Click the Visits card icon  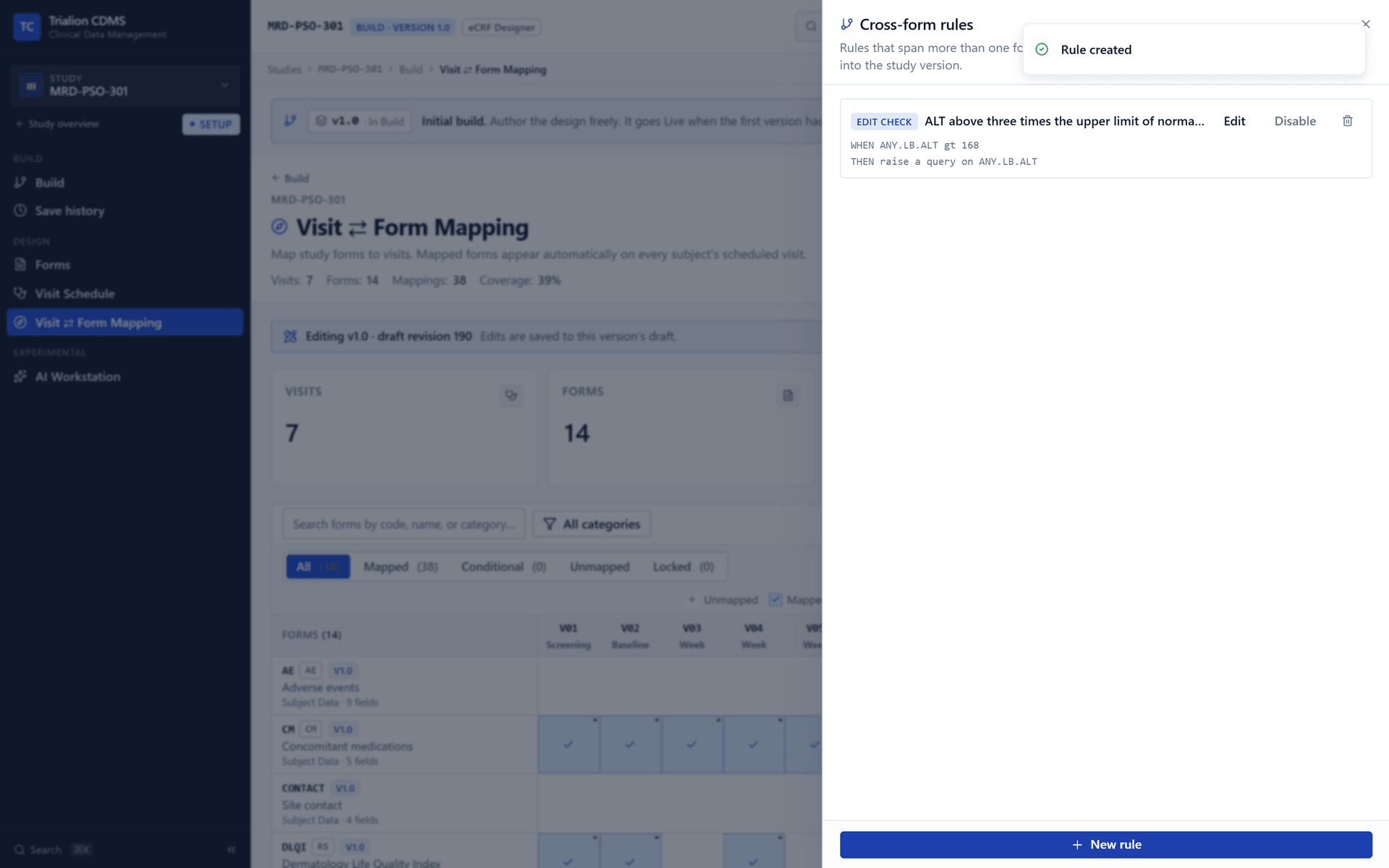(x=511, y=395)
